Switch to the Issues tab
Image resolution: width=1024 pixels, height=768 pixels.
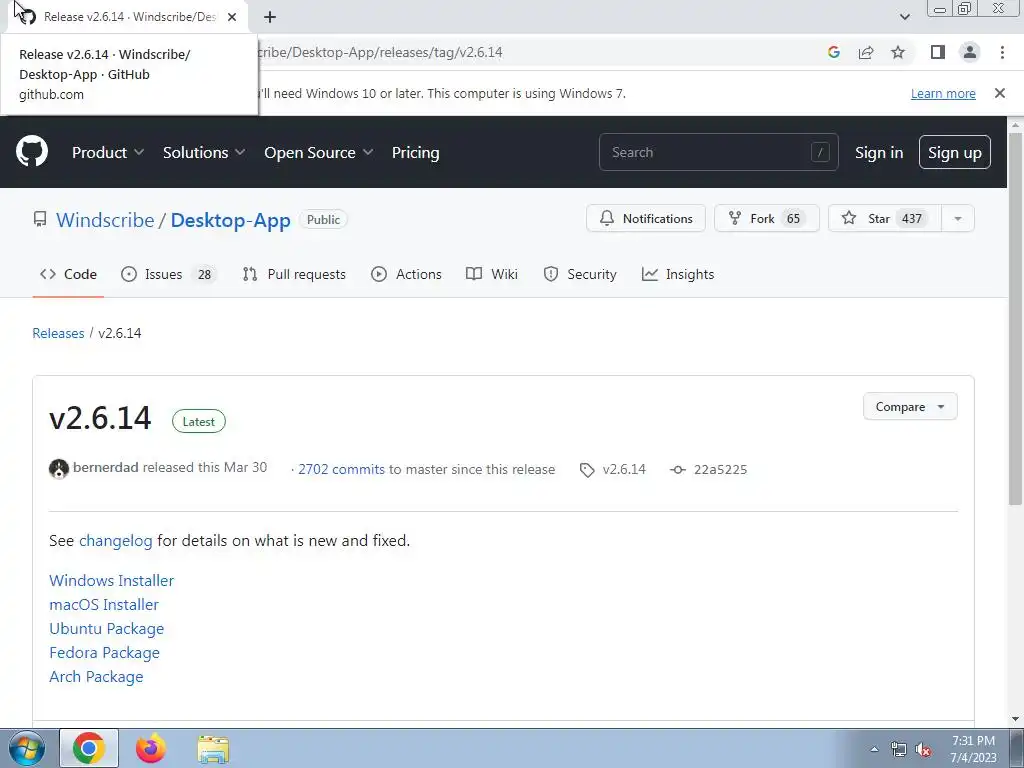click(168, 274)
